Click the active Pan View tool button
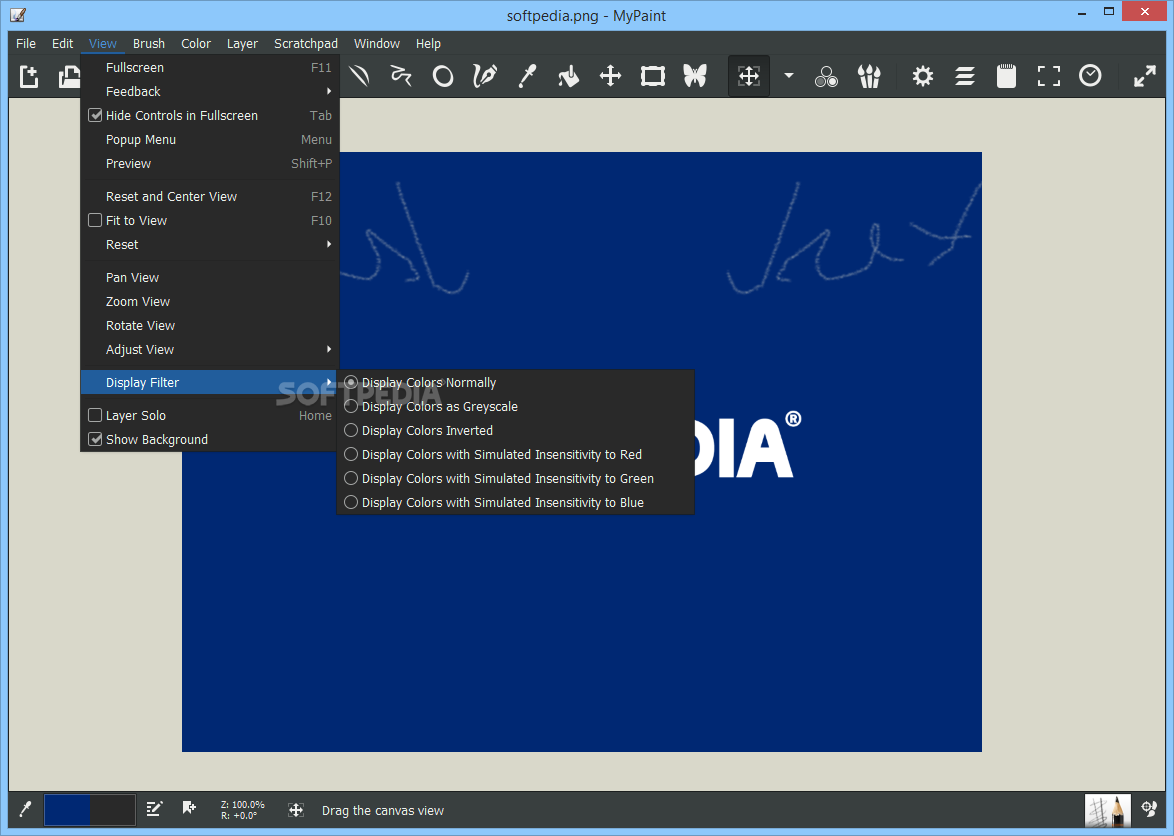 click(749, 76)
